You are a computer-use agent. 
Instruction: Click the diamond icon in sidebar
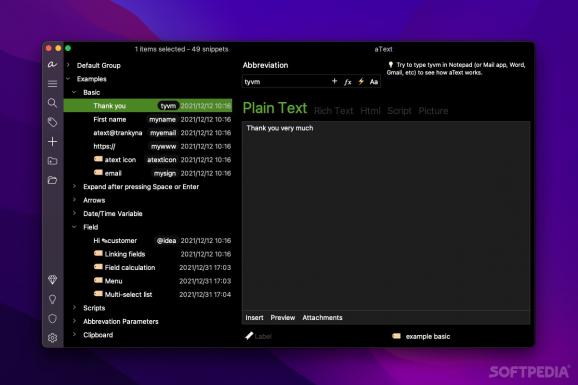(x=52, y=280)
